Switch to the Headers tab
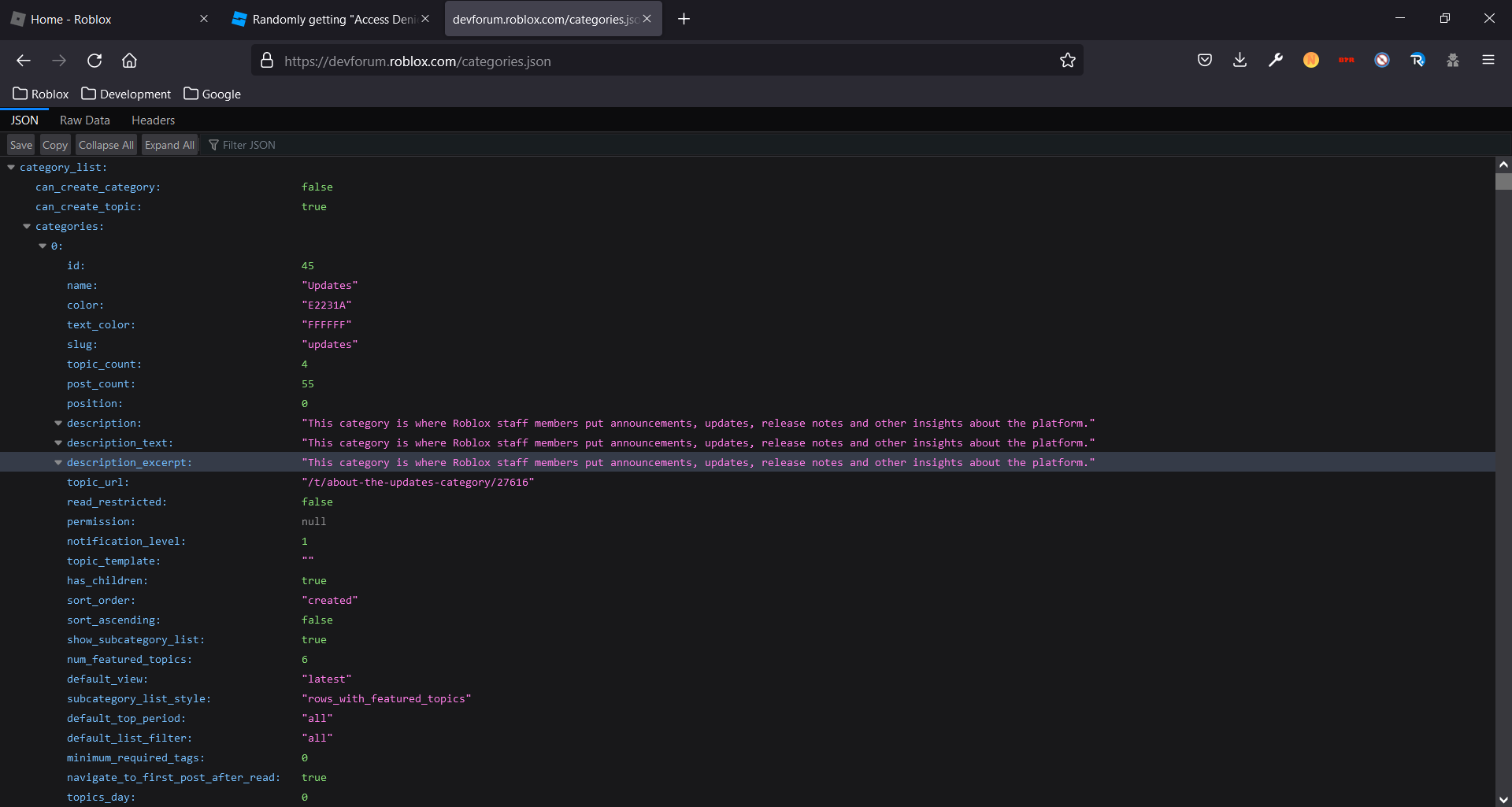The width and height of the screenshot is (1512, 807). tap(153, 120)
